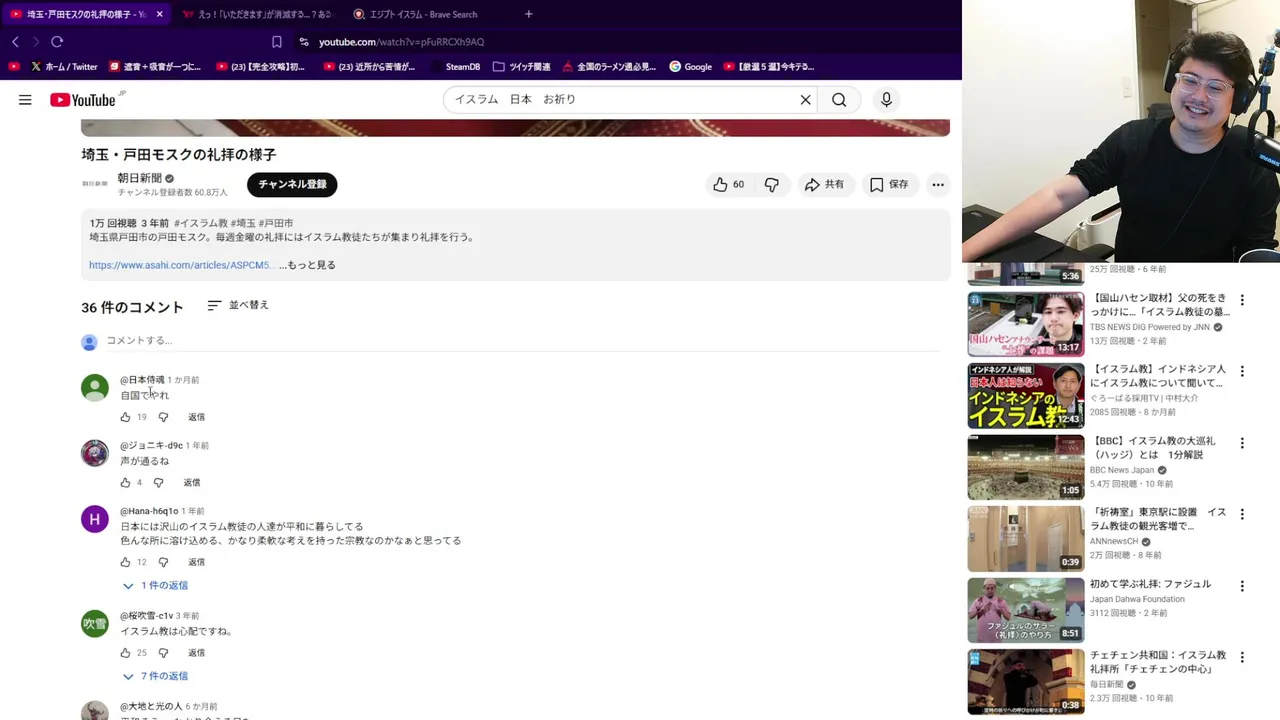Click inside the イスラム 日本 お祈り search field
Screen dimensions: 1280x720
click(x=620, y=100)
